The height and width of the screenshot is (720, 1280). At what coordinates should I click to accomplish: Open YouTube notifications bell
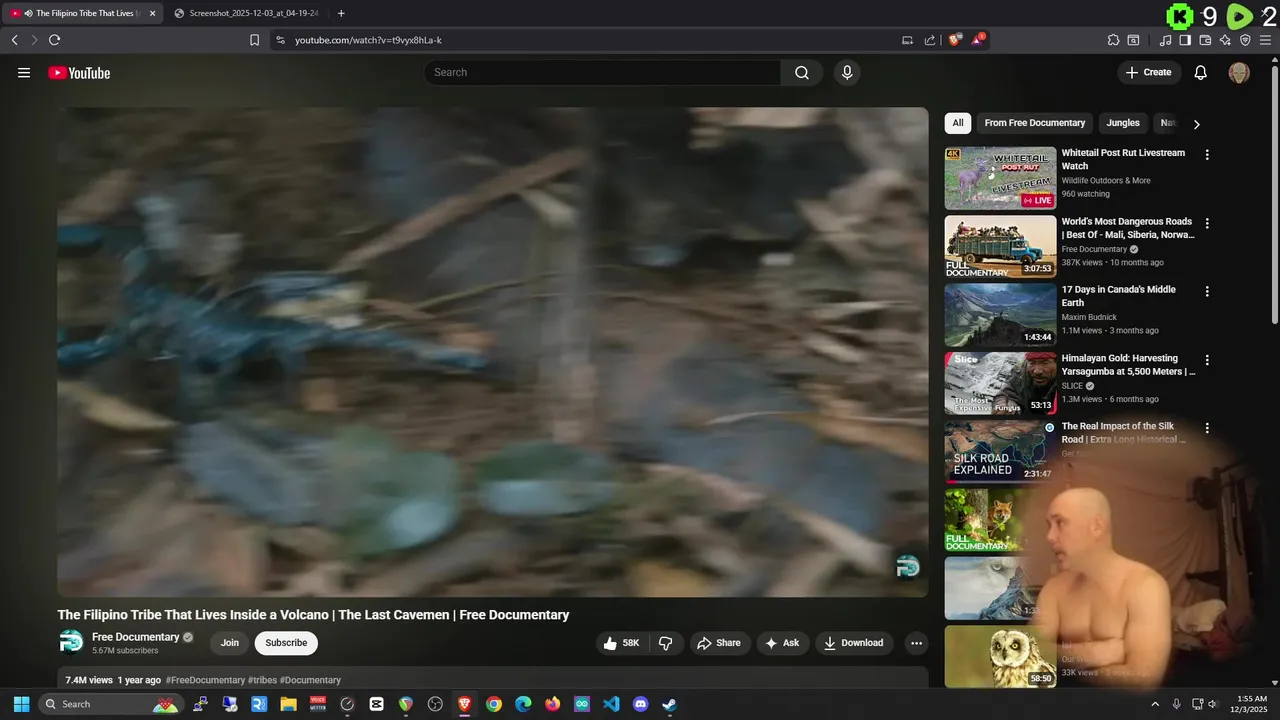pos(1201,72)
